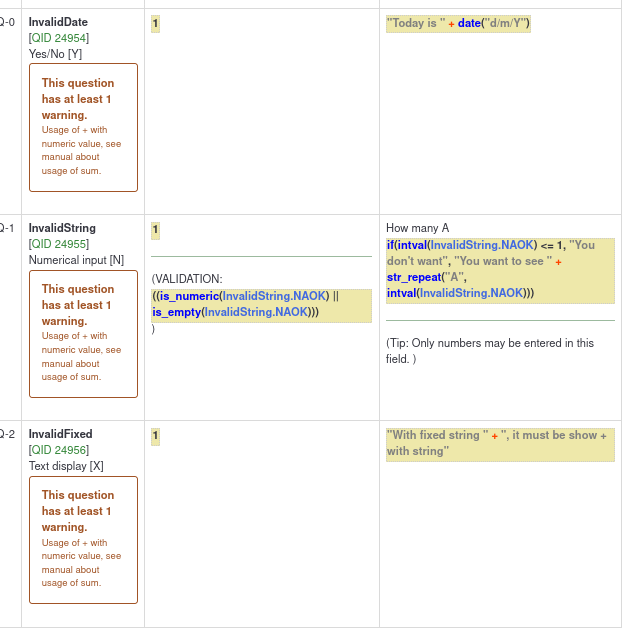Viewport: 625px width, 636px height.
Task: Open the QID 24955 link
Action: tap(59, 244)
